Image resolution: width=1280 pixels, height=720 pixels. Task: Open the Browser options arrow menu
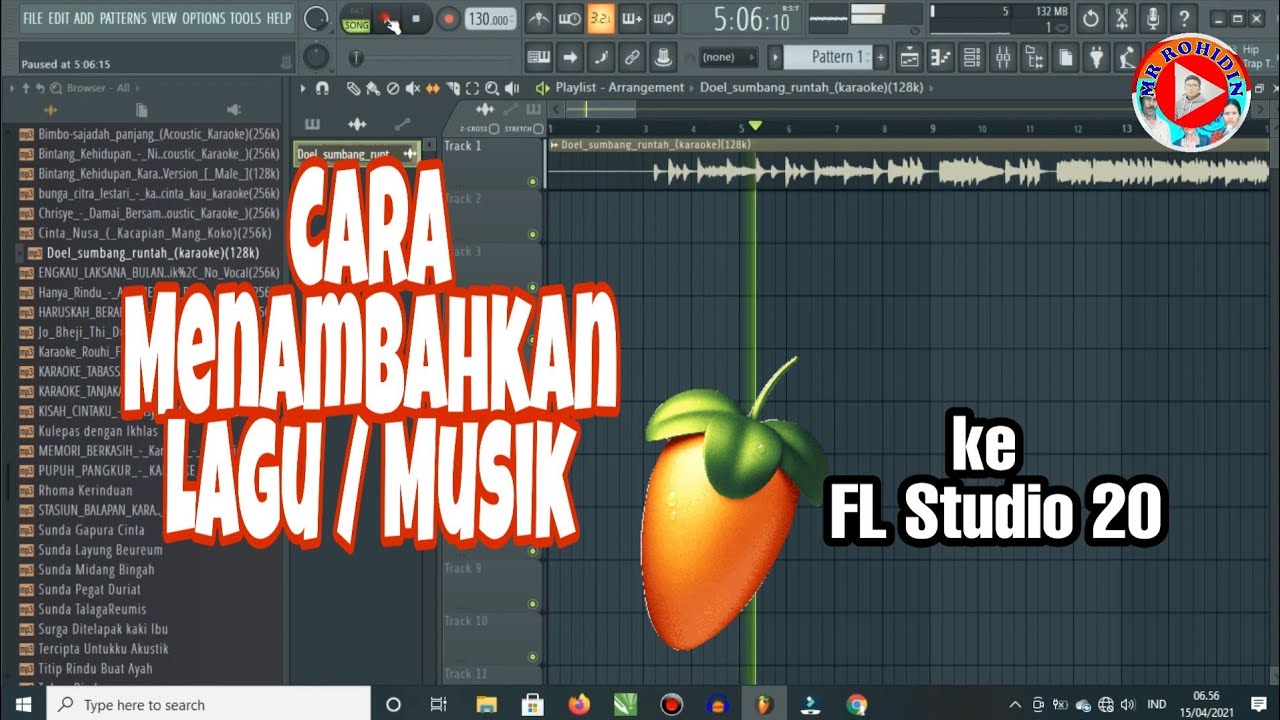(x=13, y=88)
